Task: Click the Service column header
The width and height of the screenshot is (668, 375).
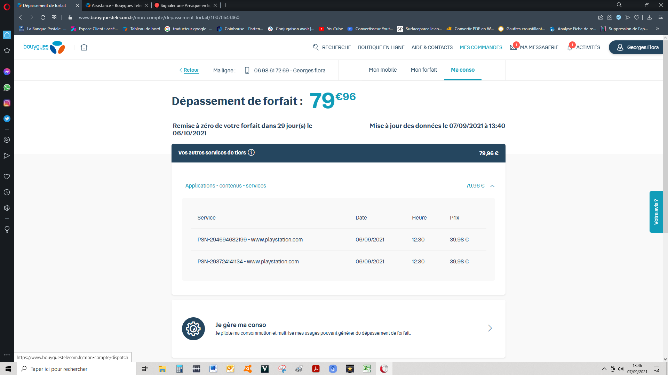Action: pyautogui.click(x=206, y=218)
